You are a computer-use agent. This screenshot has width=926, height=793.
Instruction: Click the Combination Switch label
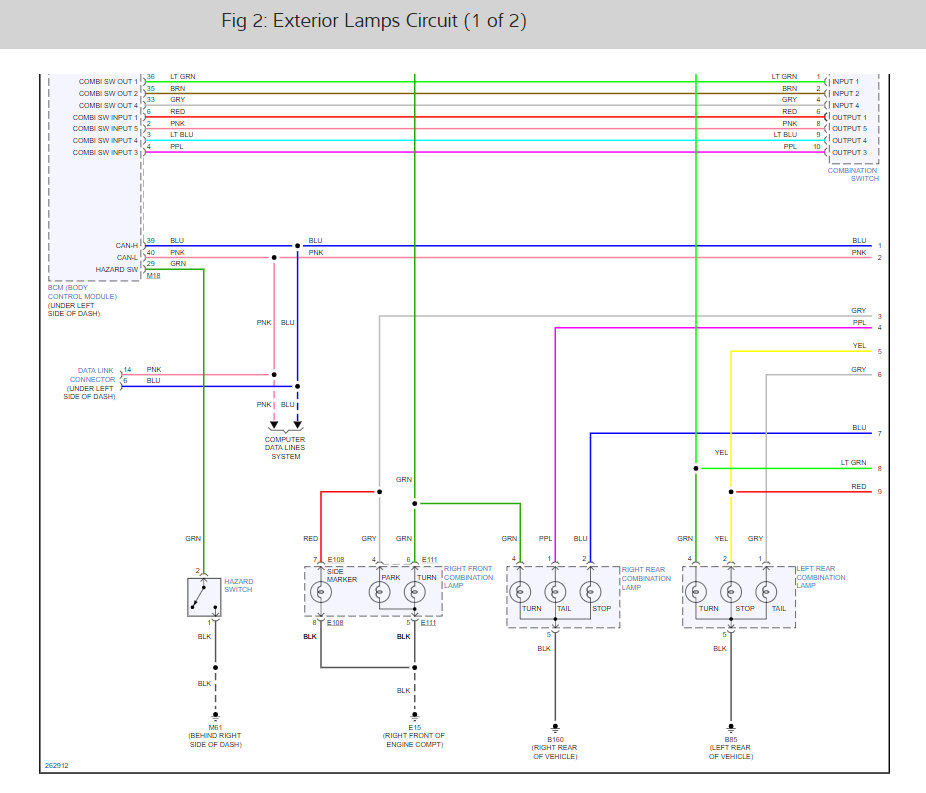coord(853,174)
